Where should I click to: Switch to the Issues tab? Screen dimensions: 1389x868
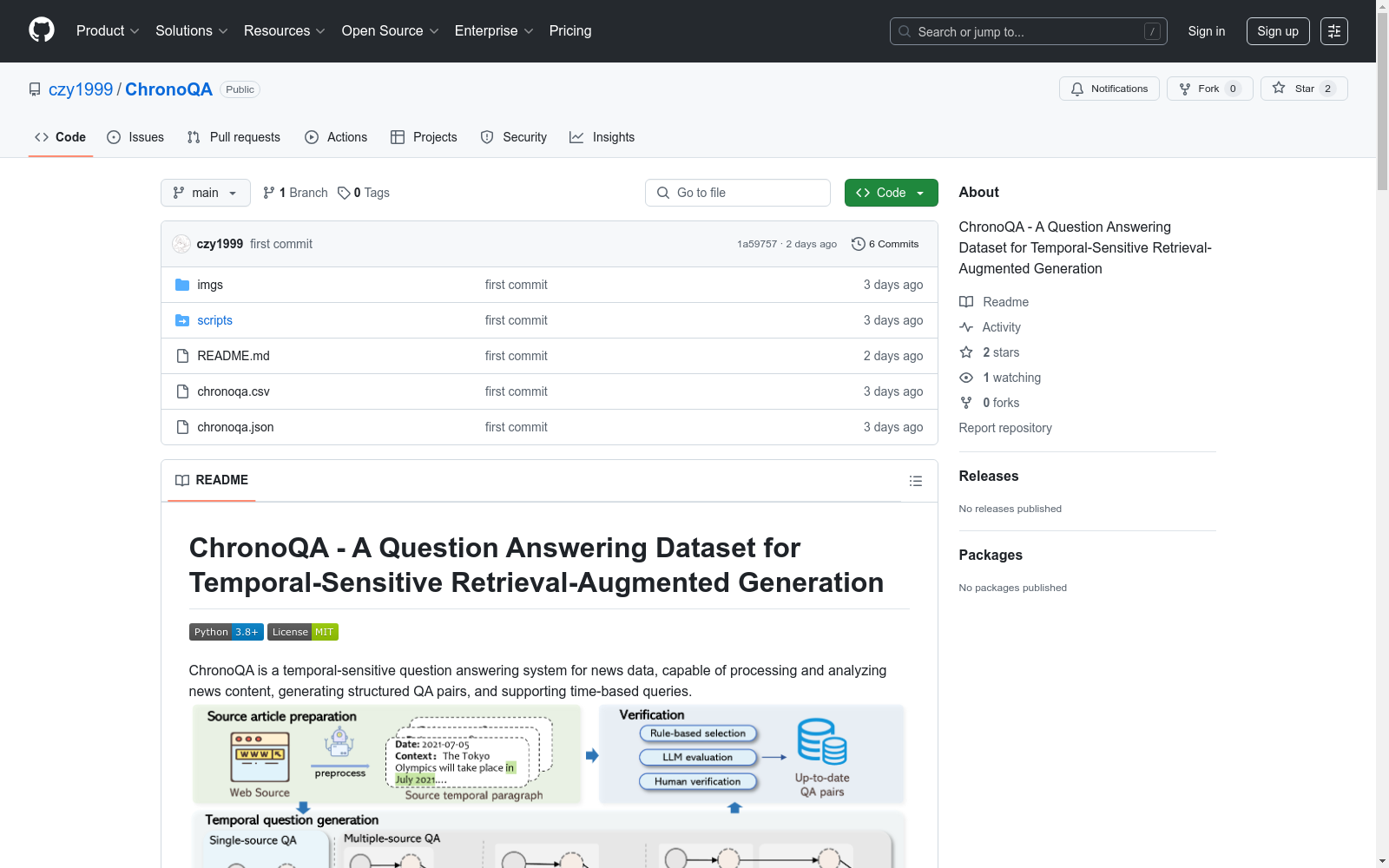tap(135, 137)
